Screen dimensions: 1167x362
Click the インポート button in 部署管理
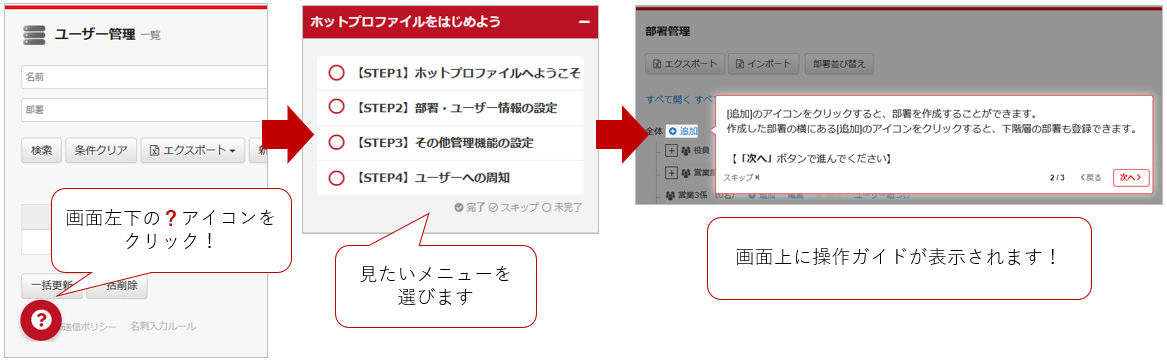tap(764, 64)
